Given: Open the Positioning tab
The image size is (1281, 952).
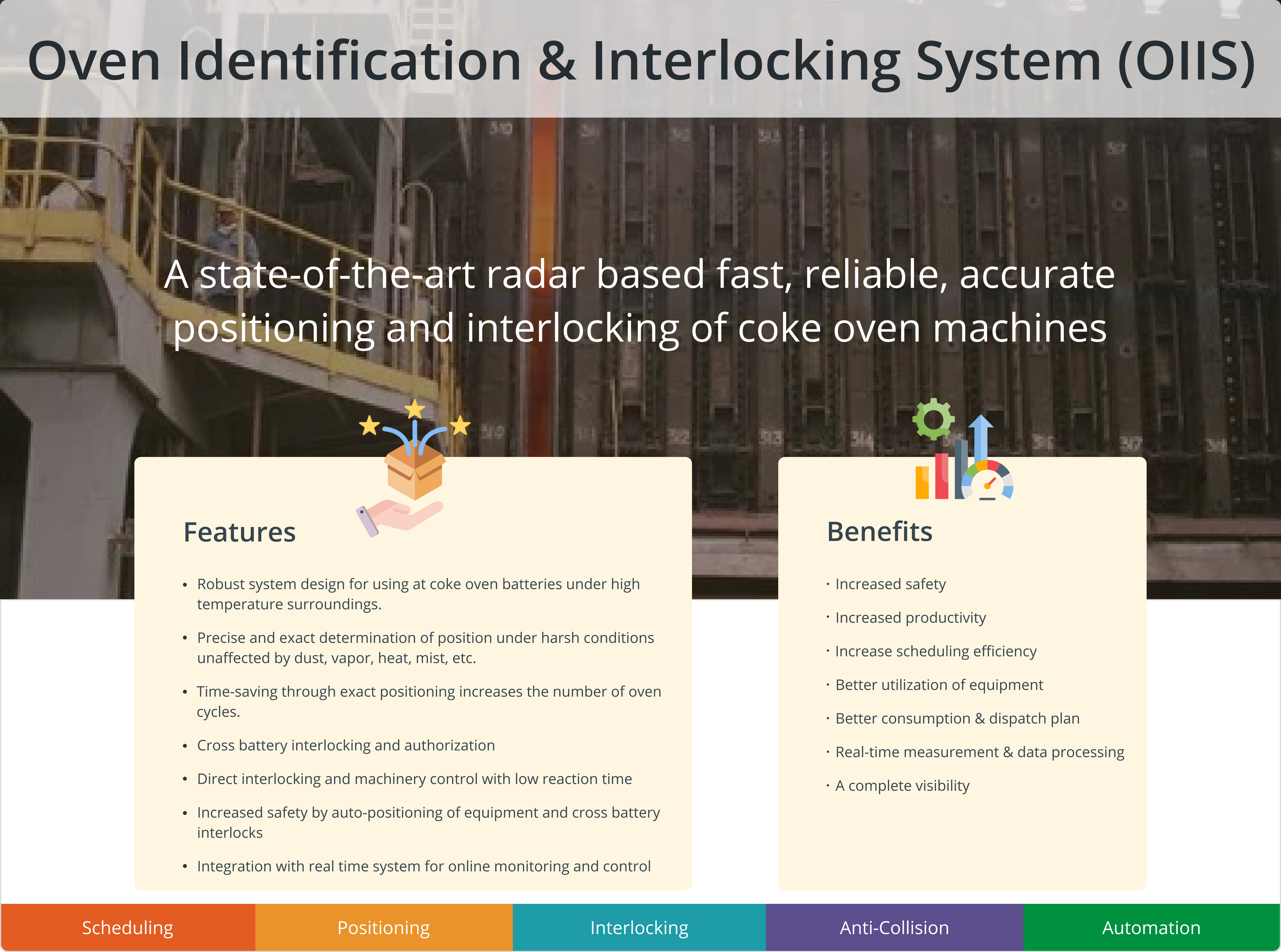Looking at the screenshot, I should (384, 928).
